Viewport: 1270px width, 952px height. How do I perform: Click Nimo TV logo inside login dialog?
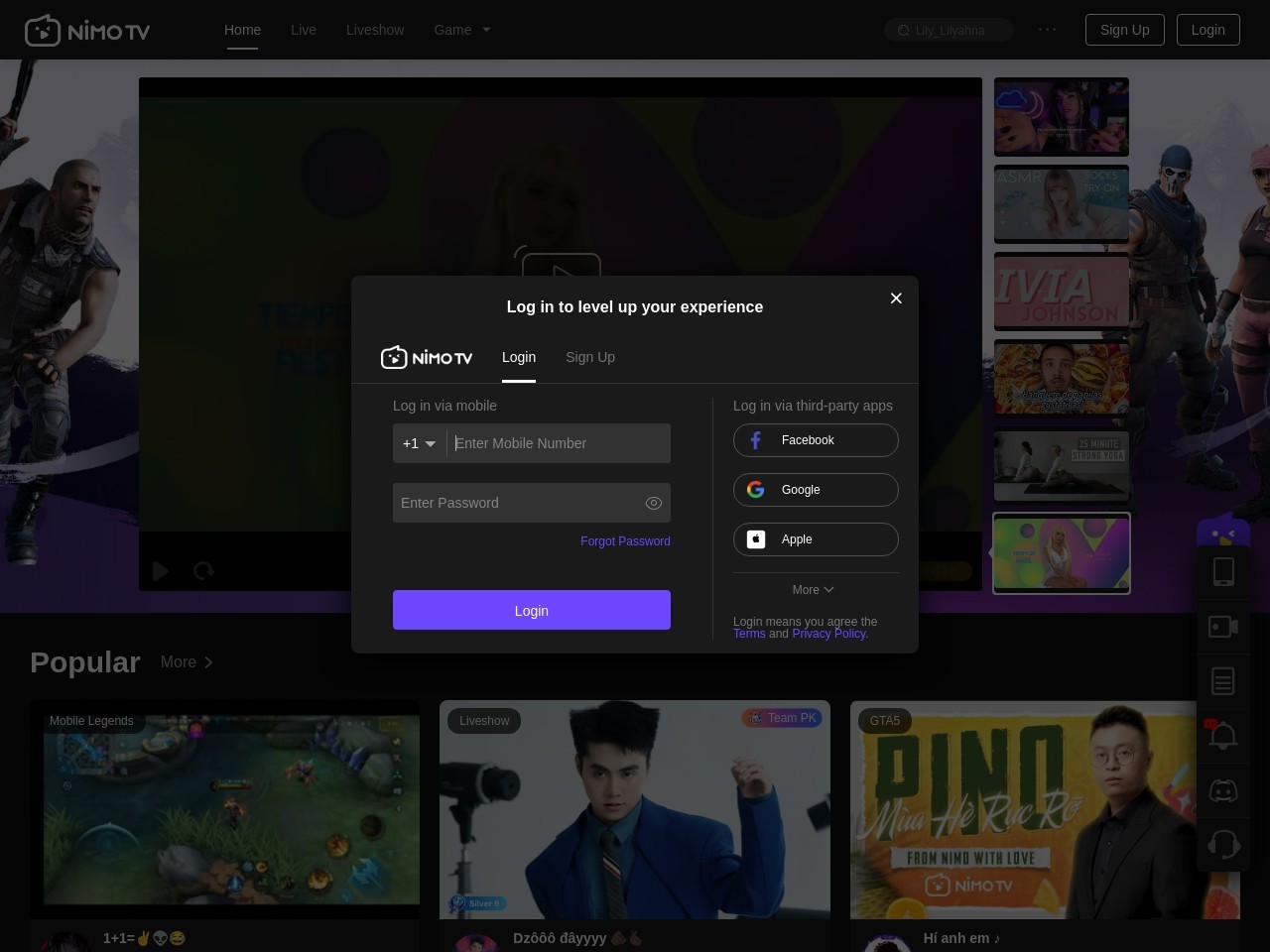427,357
